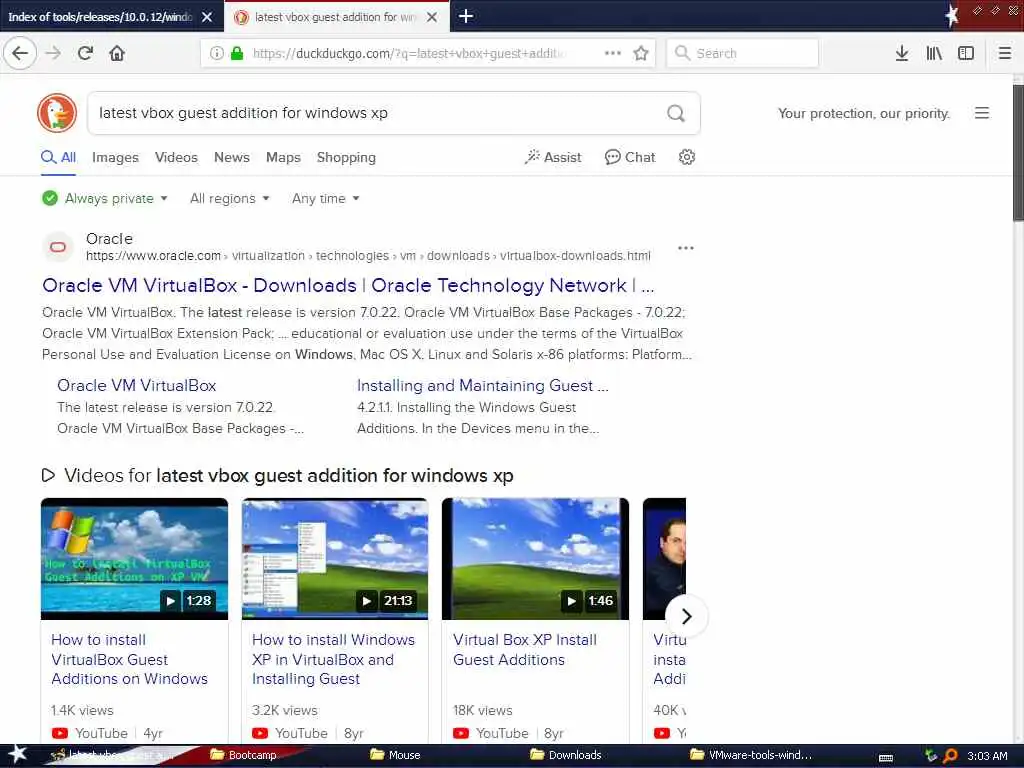The height and width of the screenshot is (768, 1024).
Task: Switch to the News tab
Action: point(232,157)
